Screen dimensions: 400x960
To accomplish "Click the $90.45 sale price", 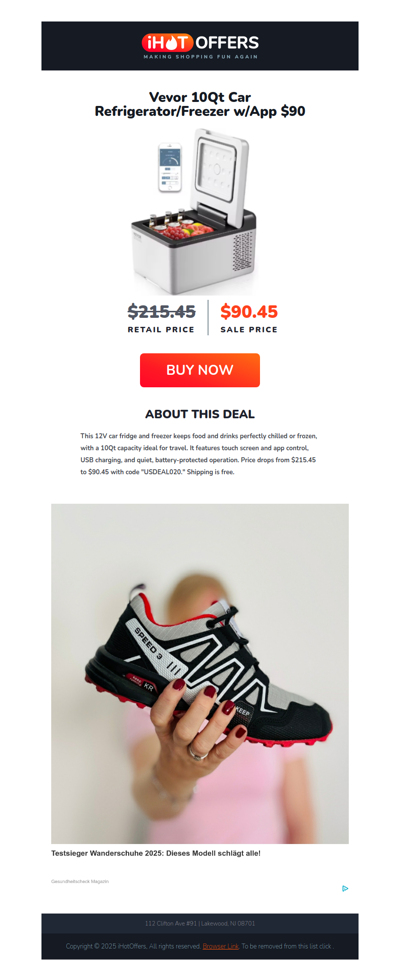I will coord(249,312).
